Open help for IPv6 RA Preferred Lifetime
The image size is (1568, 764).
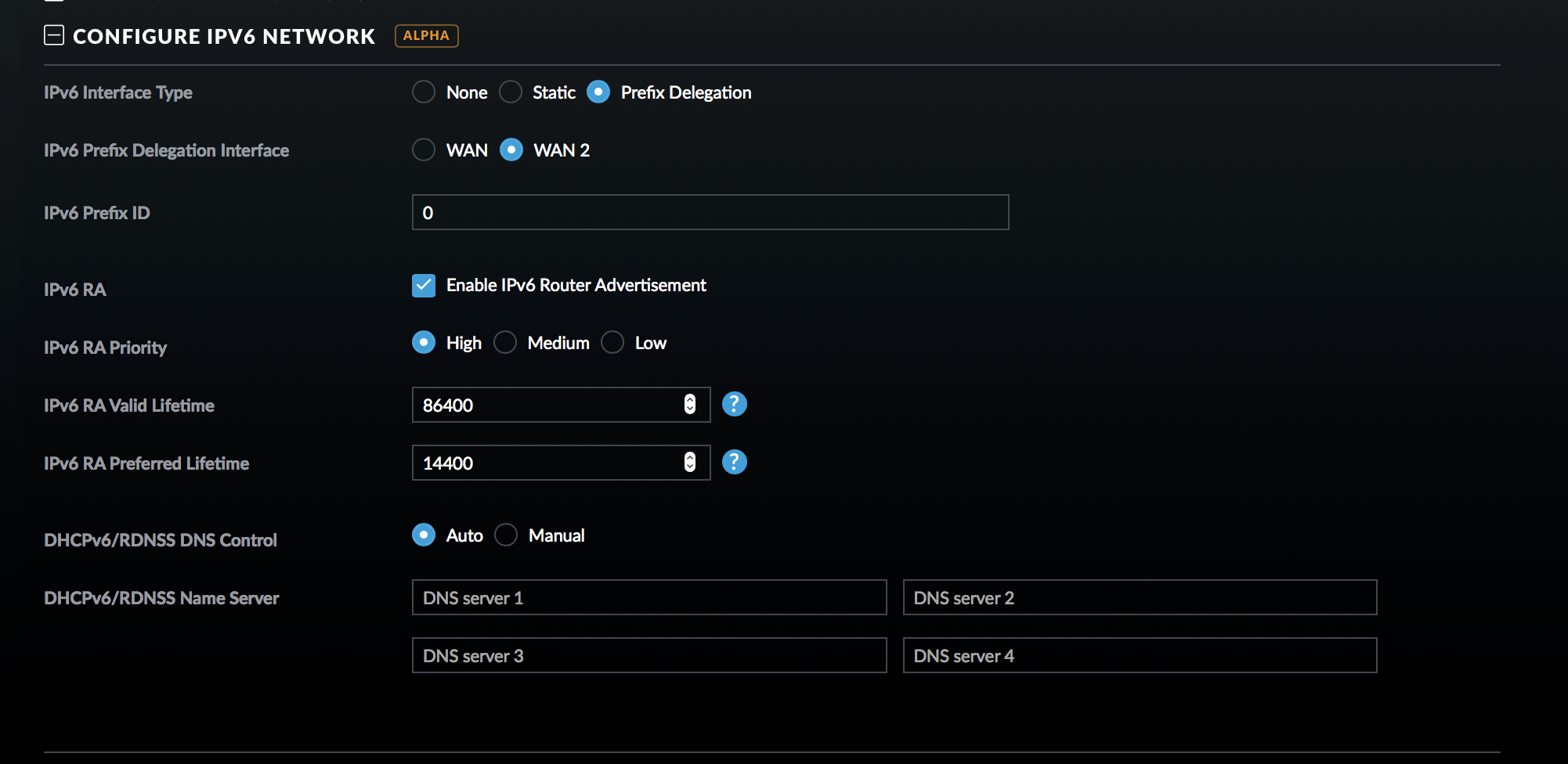tap(734, 463)
